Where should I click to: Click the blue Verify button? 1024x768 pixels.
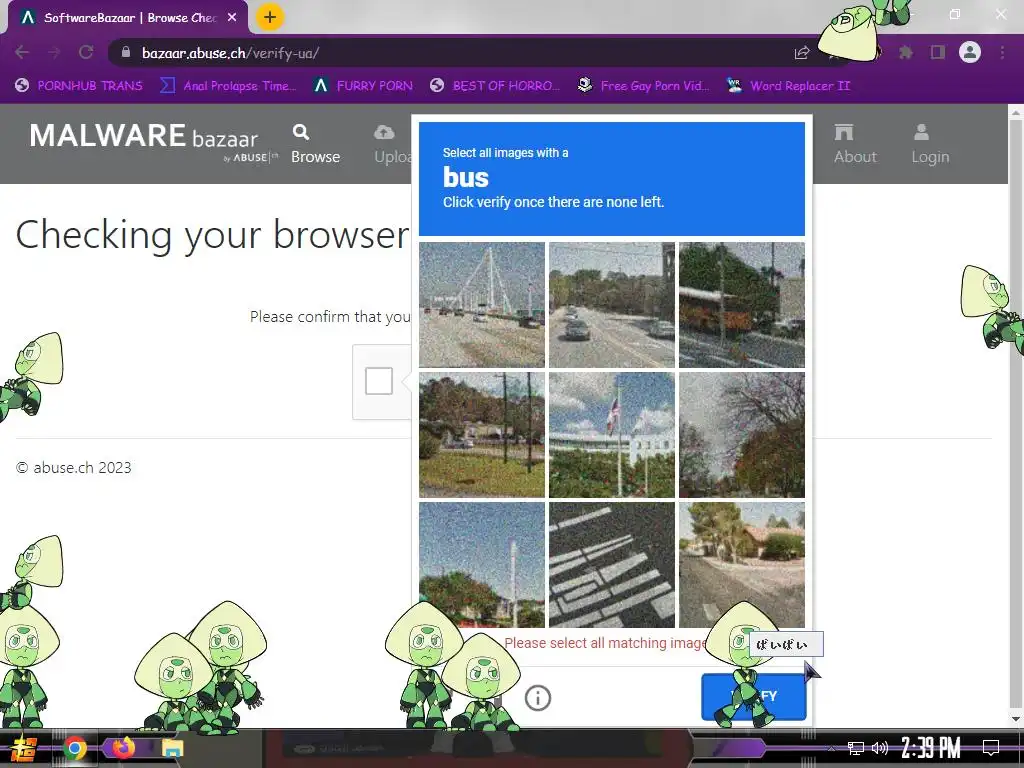click(x=754, y=696)
